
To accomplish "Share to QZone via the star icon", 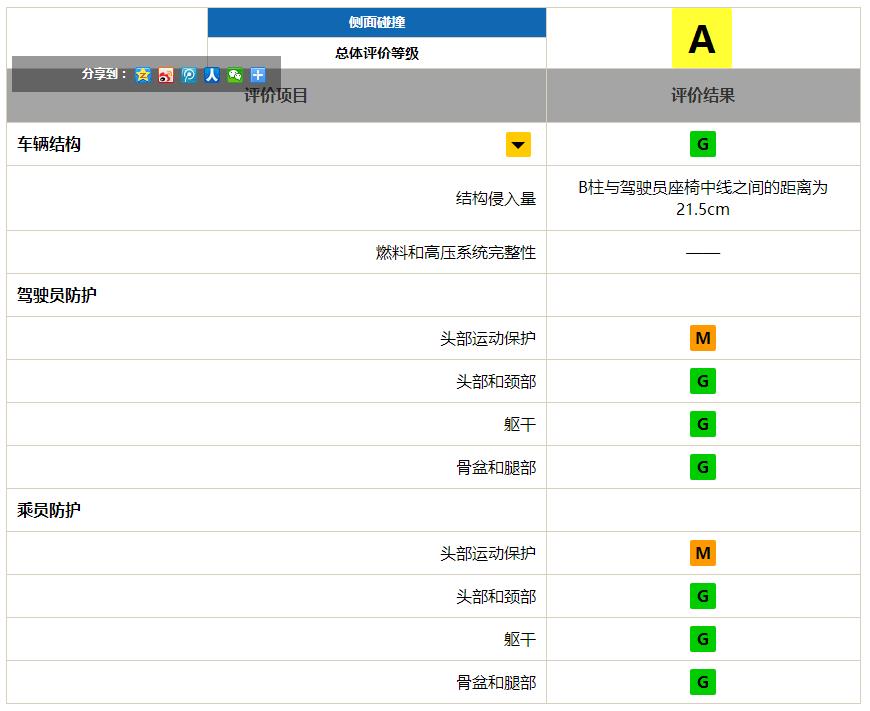I will pyautogui.click(x=143, y=75).
